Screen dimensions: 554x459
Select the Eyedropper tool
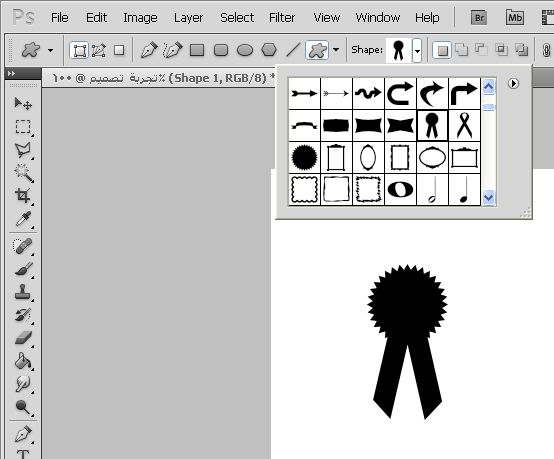click(23, 219)
